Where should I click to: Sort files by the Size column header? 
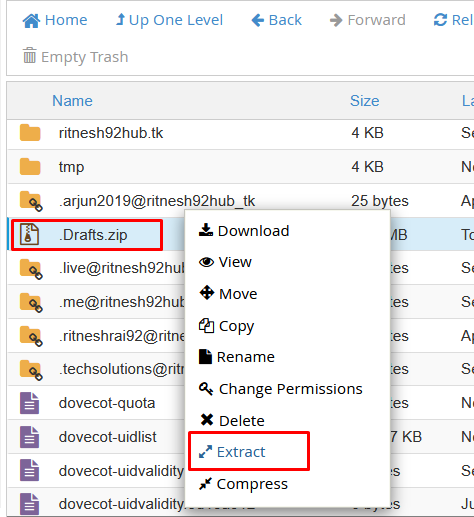coord(365,101)
